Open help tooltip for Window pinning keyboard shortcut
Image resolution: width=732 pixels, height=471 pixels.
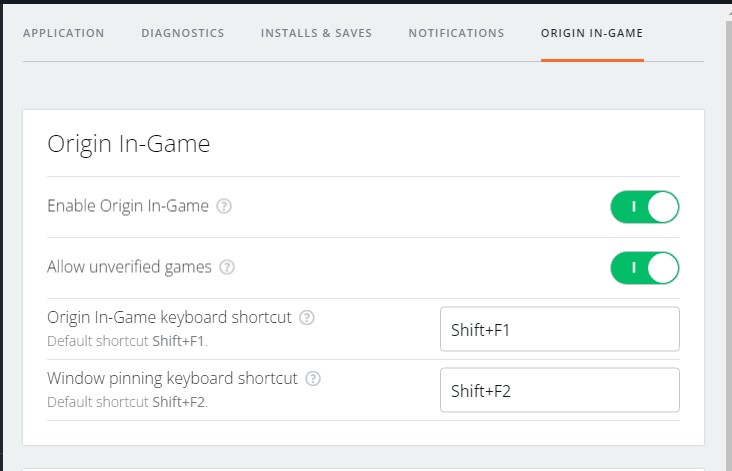314,379
